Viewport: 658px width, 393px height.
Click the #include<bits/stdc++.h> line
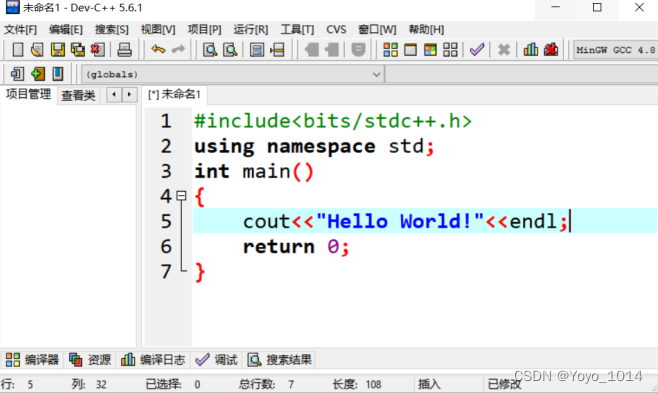(x=333, y=121)
